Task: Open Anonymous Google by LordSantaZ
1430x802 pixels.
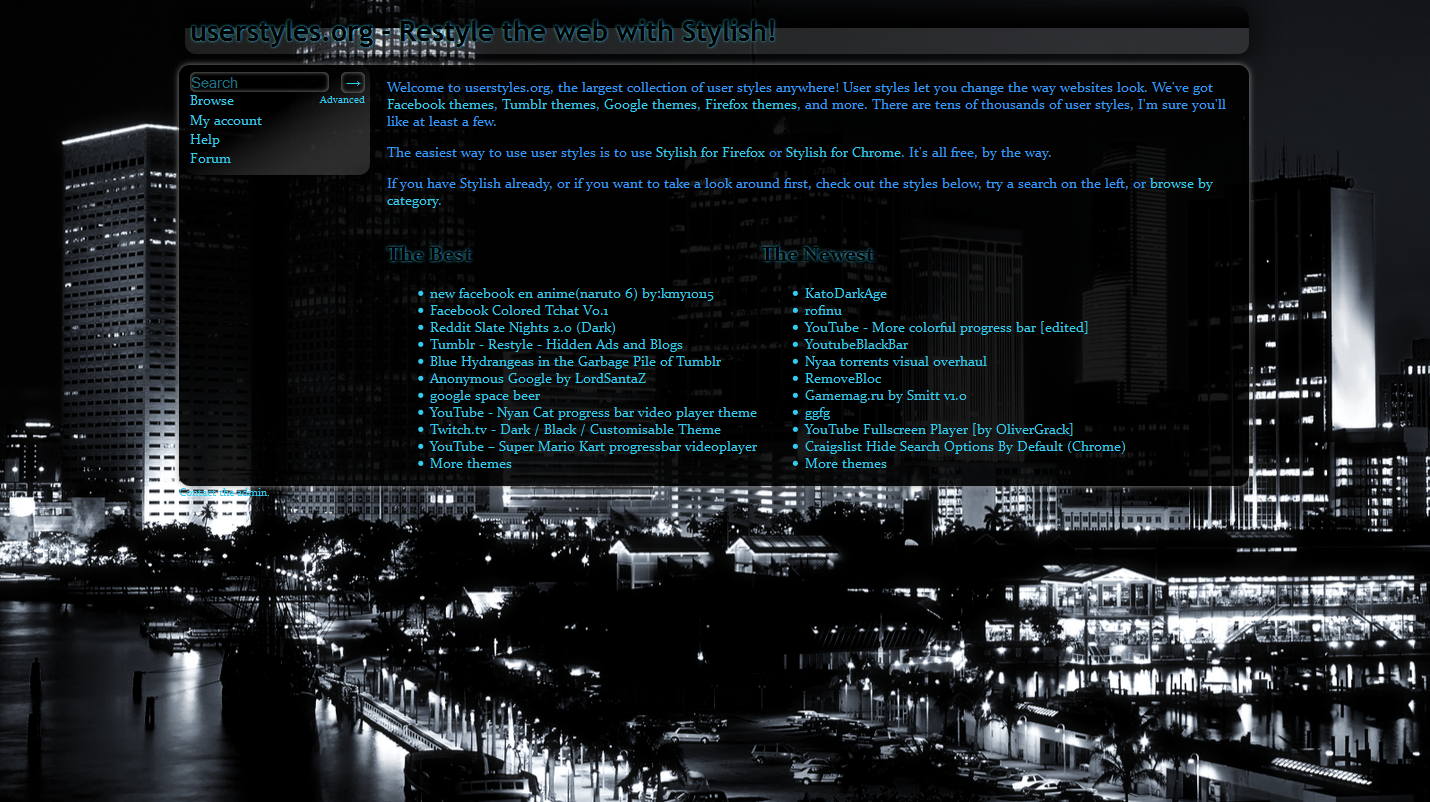Action: [538, 379]
